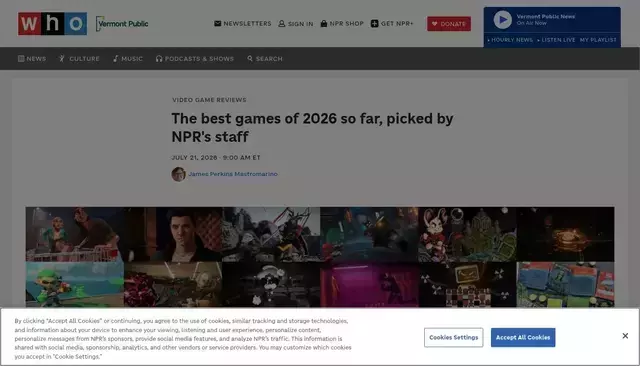Click the DONATE button
Screen dimensions: 640x366
[449, 24]
